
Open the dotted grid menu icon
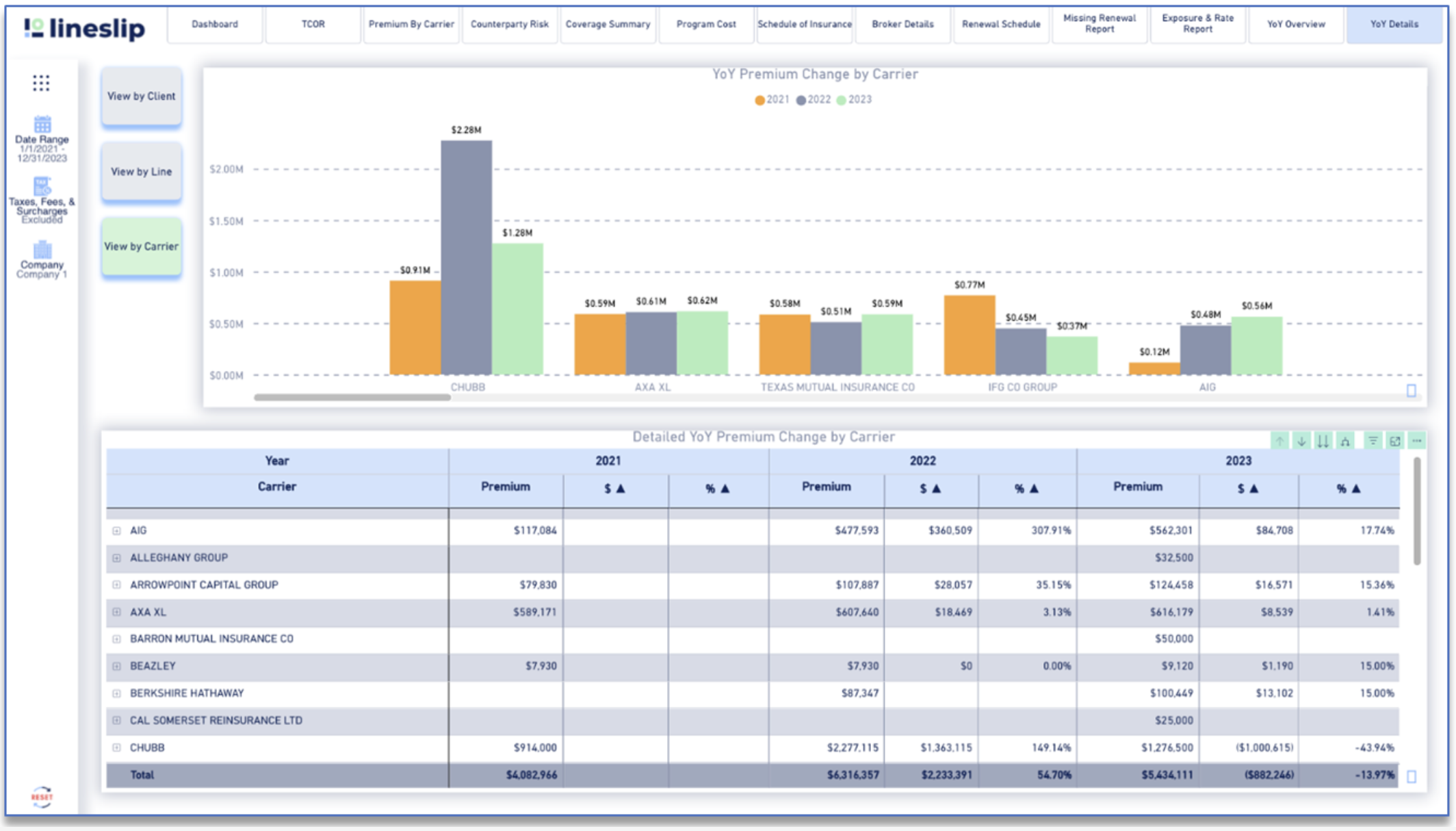coord(41,83)
